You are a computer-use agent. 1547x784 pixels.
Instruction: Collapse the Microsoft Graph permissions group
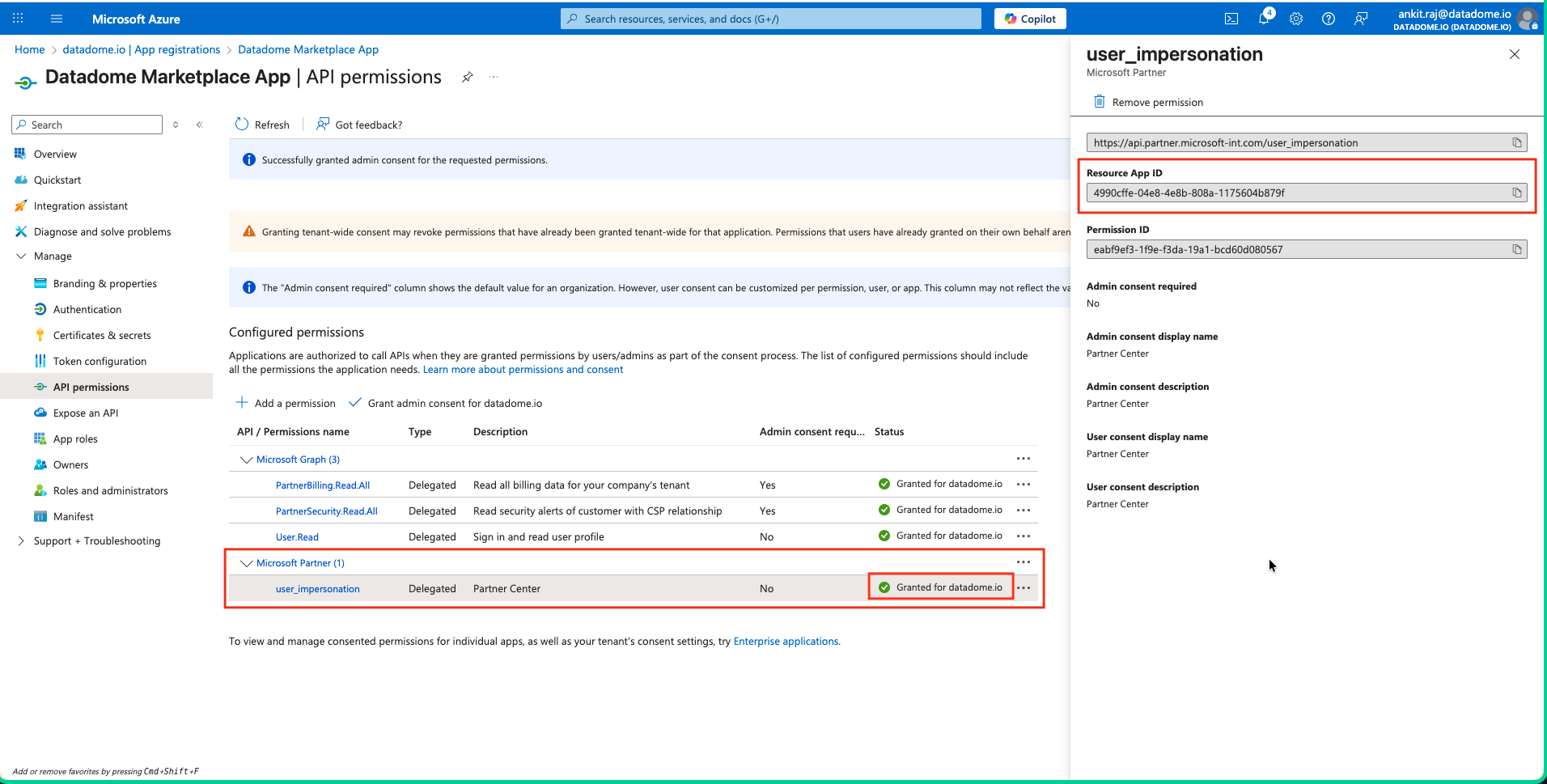coord(247,460)
